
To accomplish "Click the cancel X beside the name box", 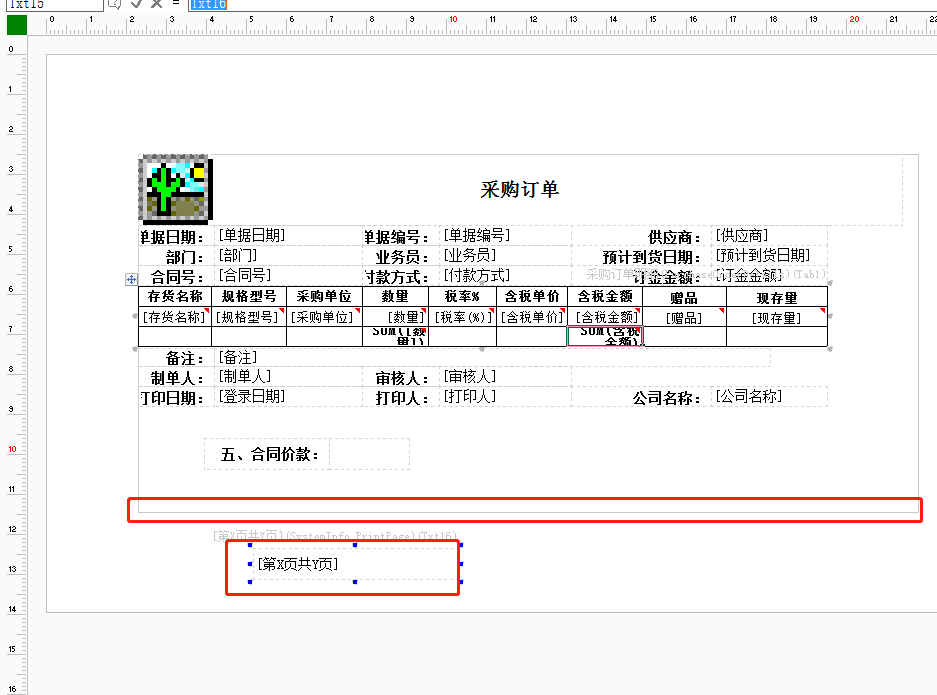I will coord(157,4).
